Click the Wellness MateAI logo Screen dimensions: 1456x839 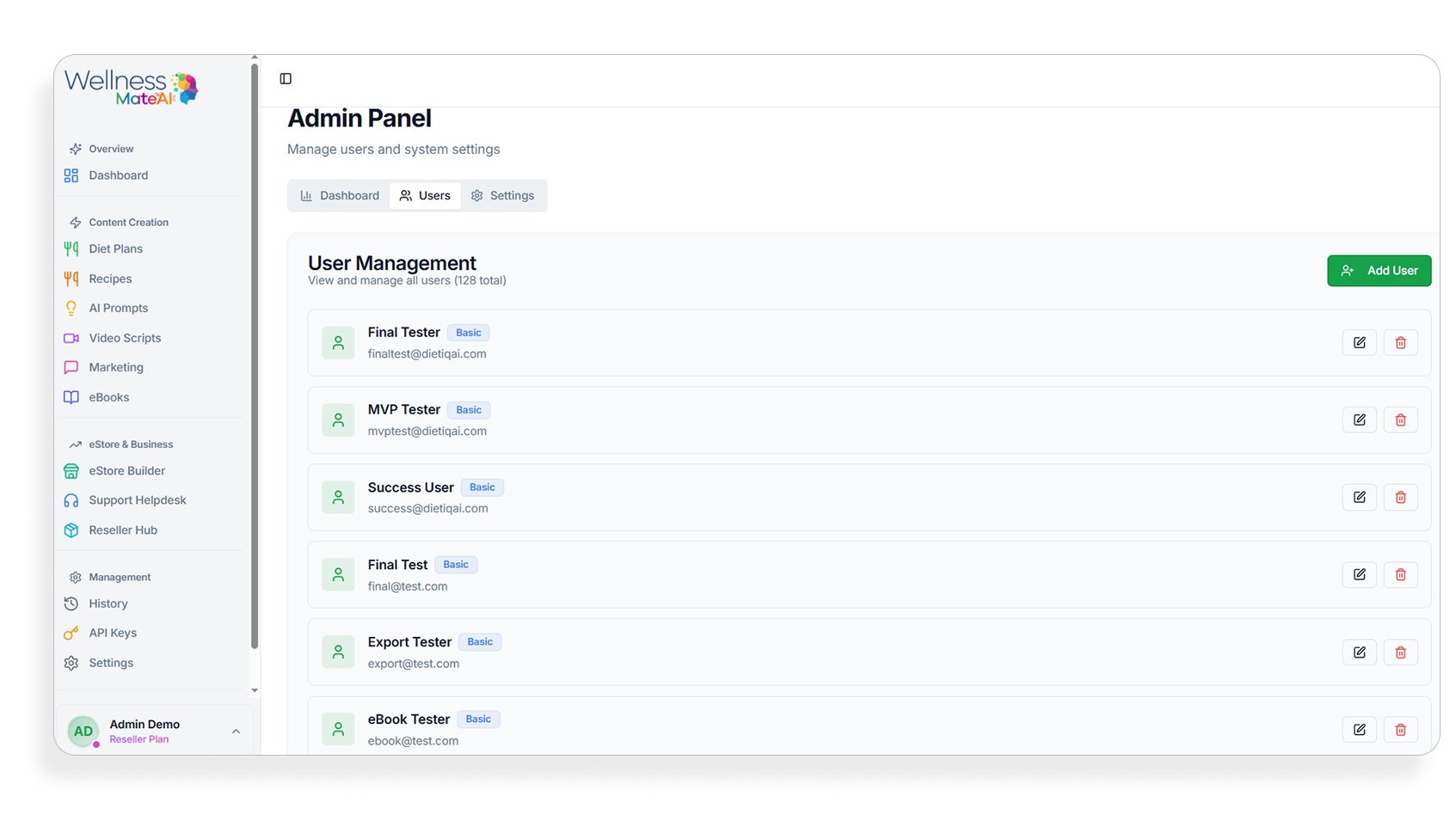click(131, 88)
